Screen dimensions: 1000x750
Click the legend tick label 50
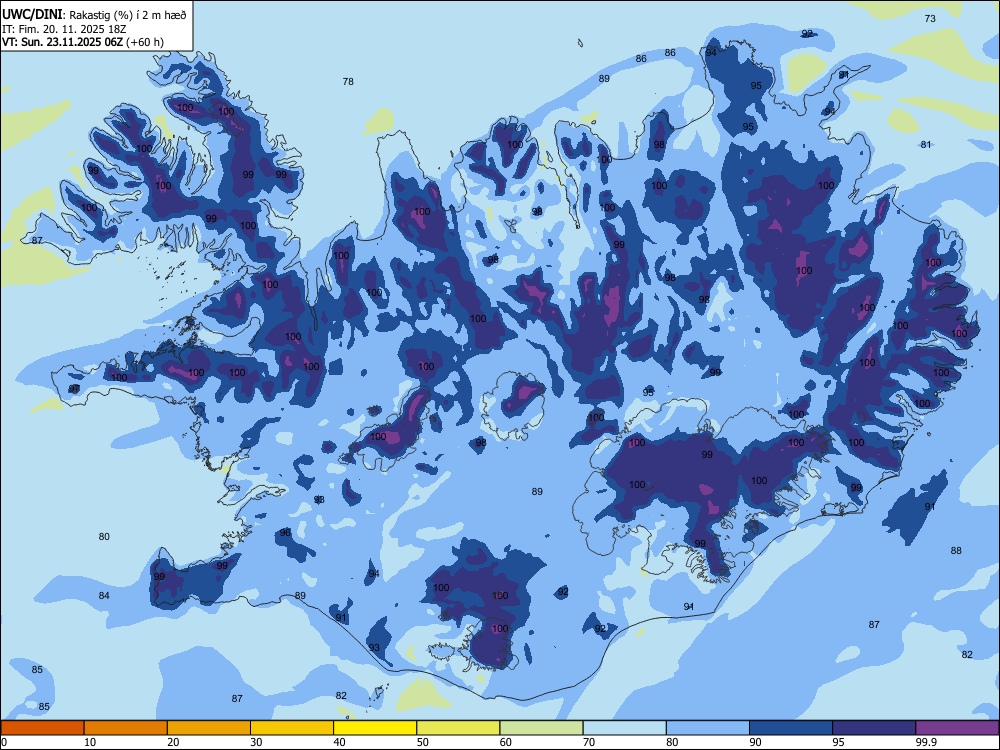pos(423,742)
